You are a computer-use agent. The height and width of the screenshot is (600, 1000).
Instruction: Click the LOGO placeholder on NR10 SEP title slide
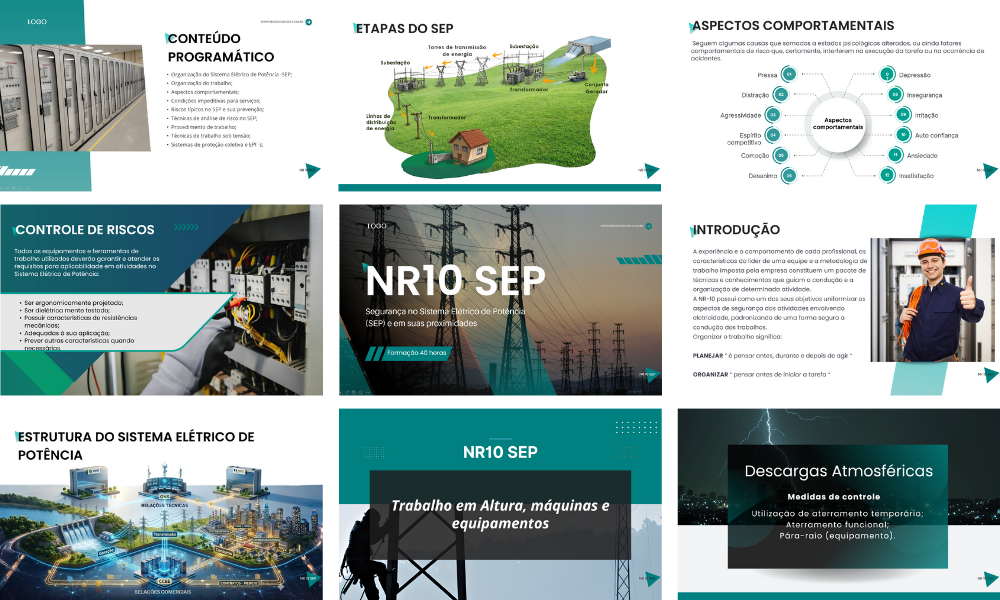coord(376,226)
